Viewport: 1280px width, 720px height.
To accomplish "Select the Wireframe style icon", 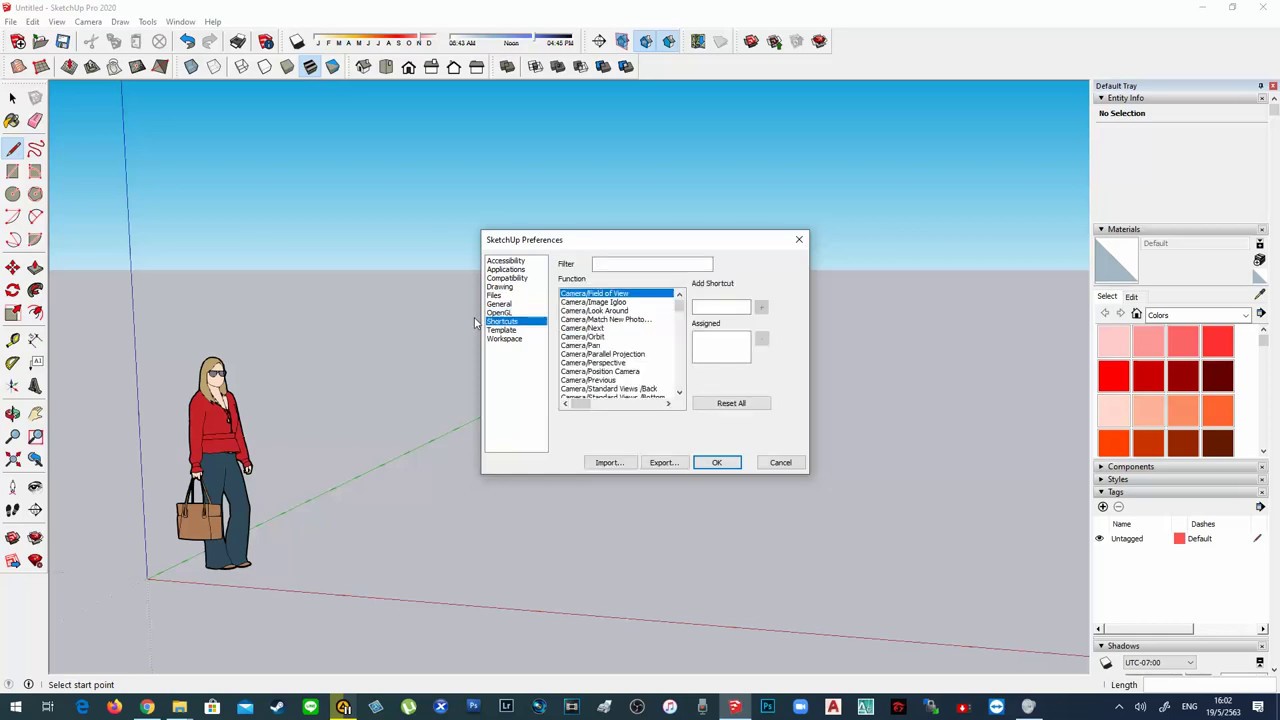I will [241, 67].
